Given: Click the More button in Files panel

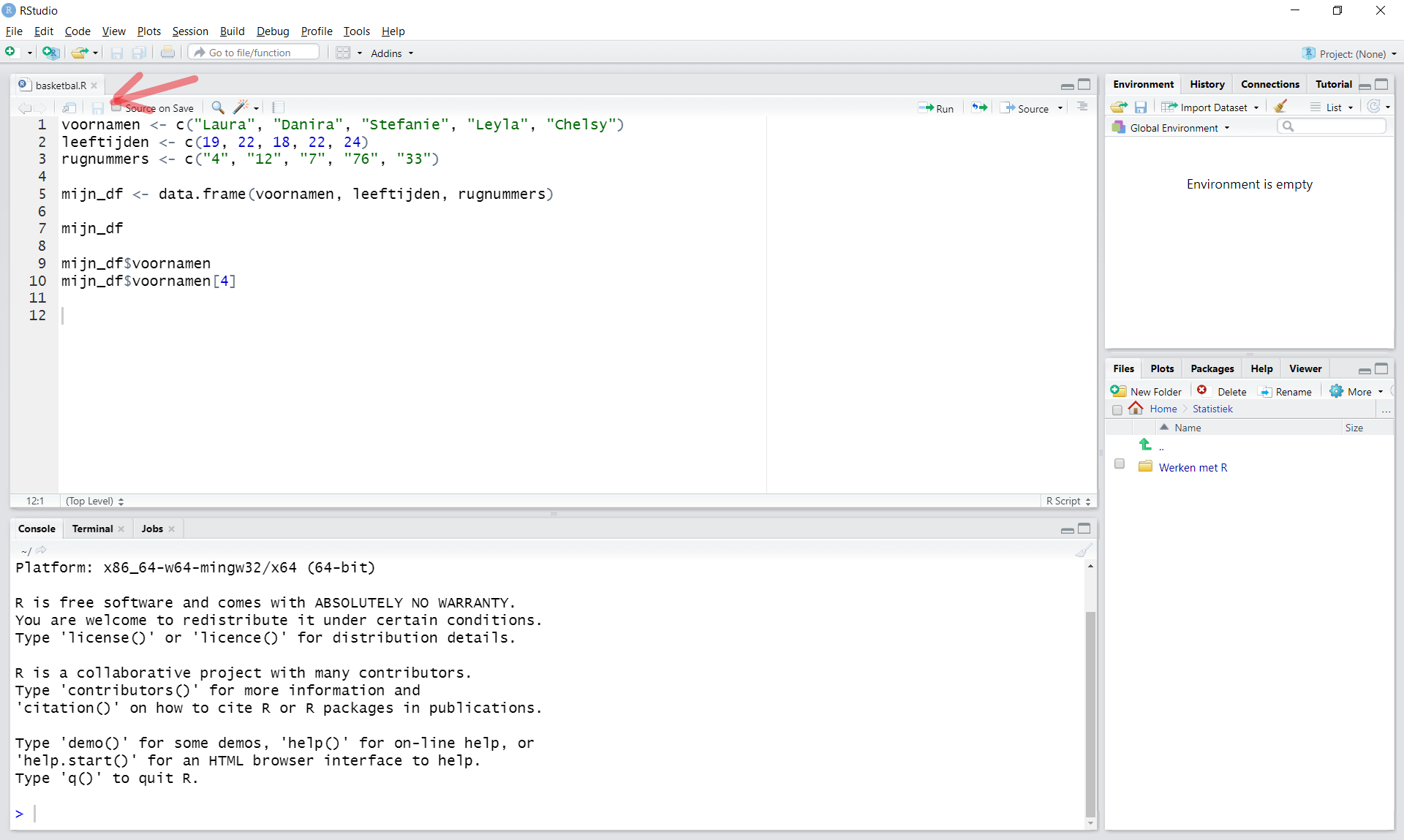Looking at the screenshot, I should (x=1354, y=391).
